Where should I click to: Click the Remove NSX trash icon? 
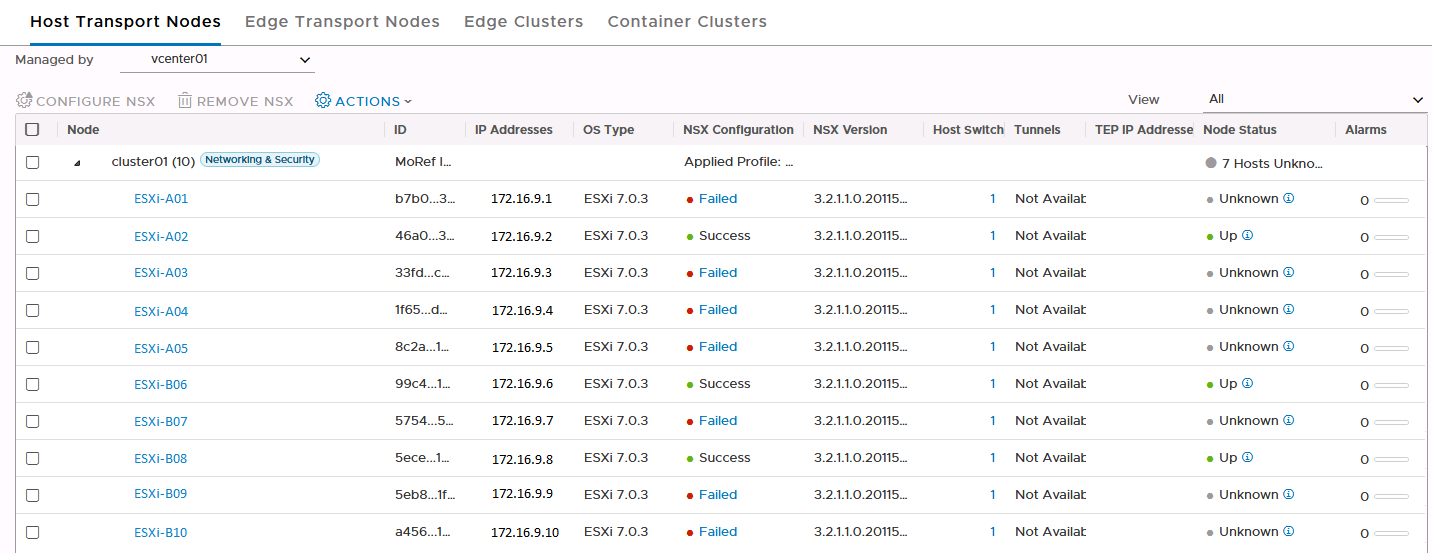[185, 101]
